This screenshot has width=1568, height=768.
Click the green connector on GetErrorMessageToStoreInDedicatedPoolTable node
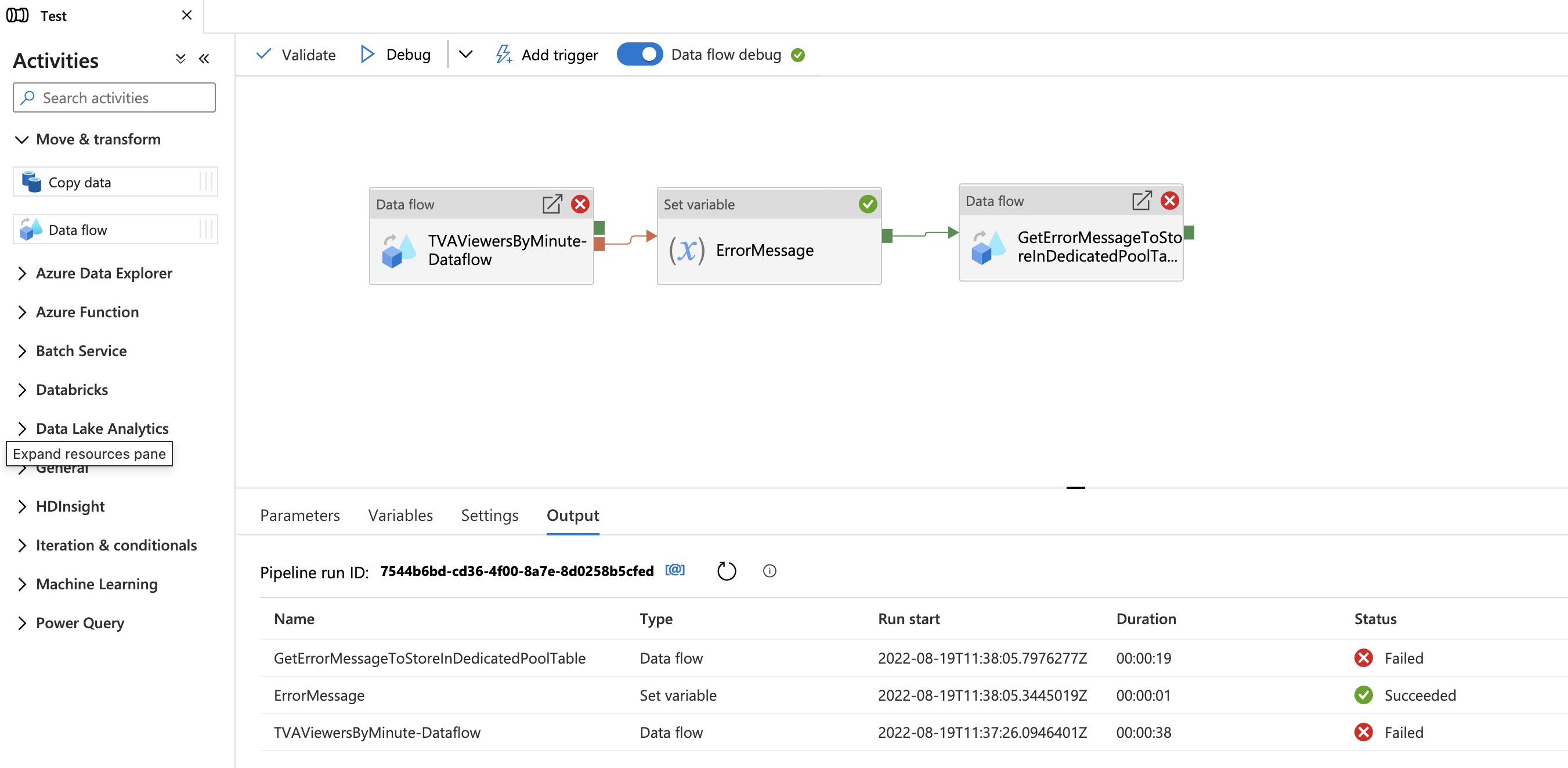[x=1190, y=232]
